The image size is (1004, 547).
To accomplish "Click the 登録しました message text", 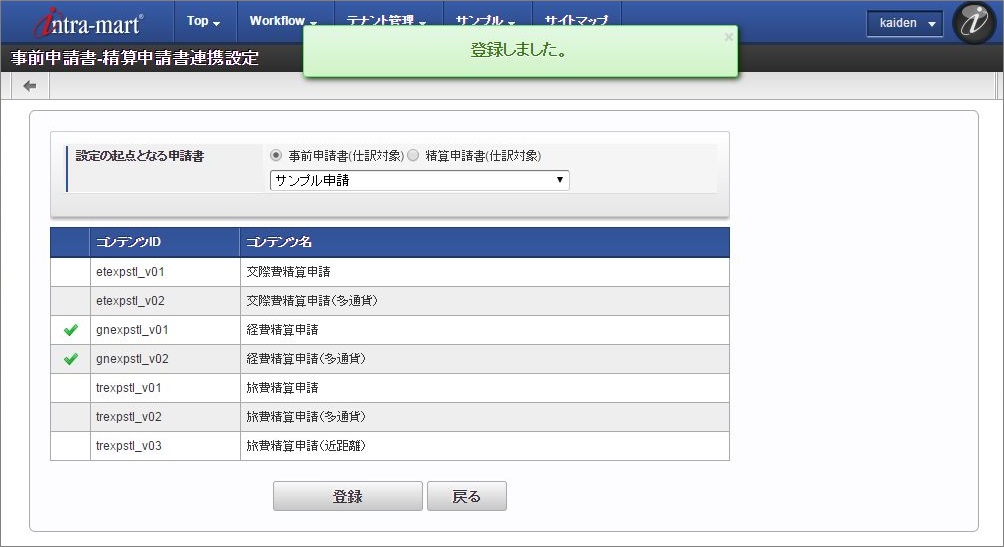I will pos(519,50).
